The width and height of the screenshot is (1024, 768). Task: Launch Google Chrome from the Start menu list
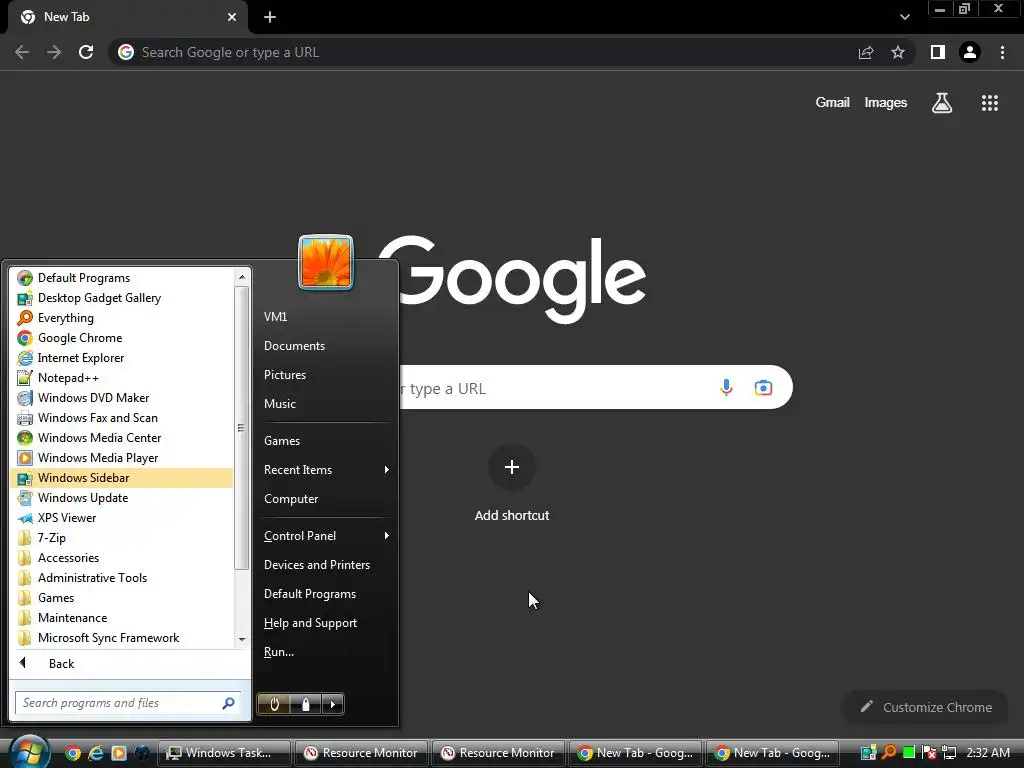[x=122, y=338]
